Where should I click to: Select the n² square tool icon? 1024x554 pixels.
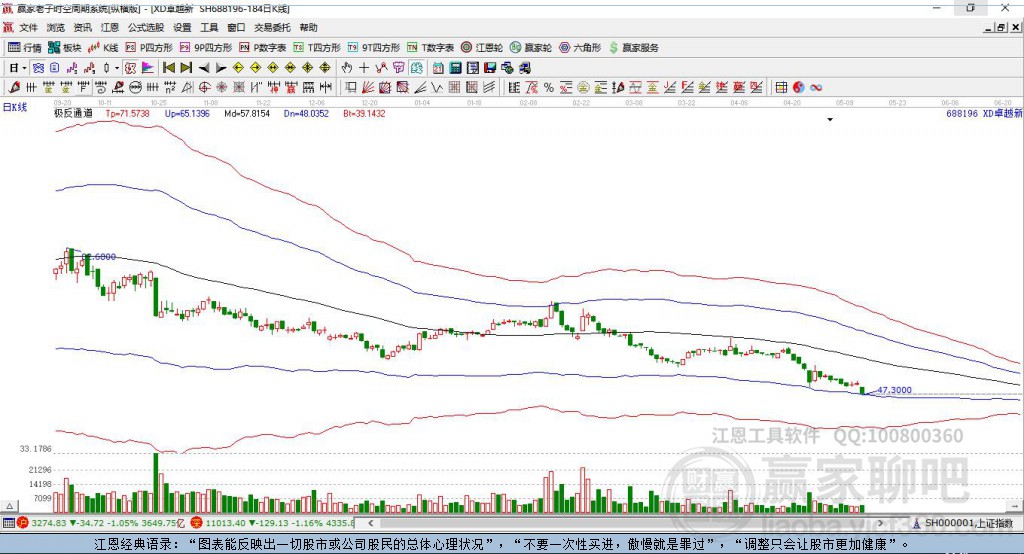point(170,88)
